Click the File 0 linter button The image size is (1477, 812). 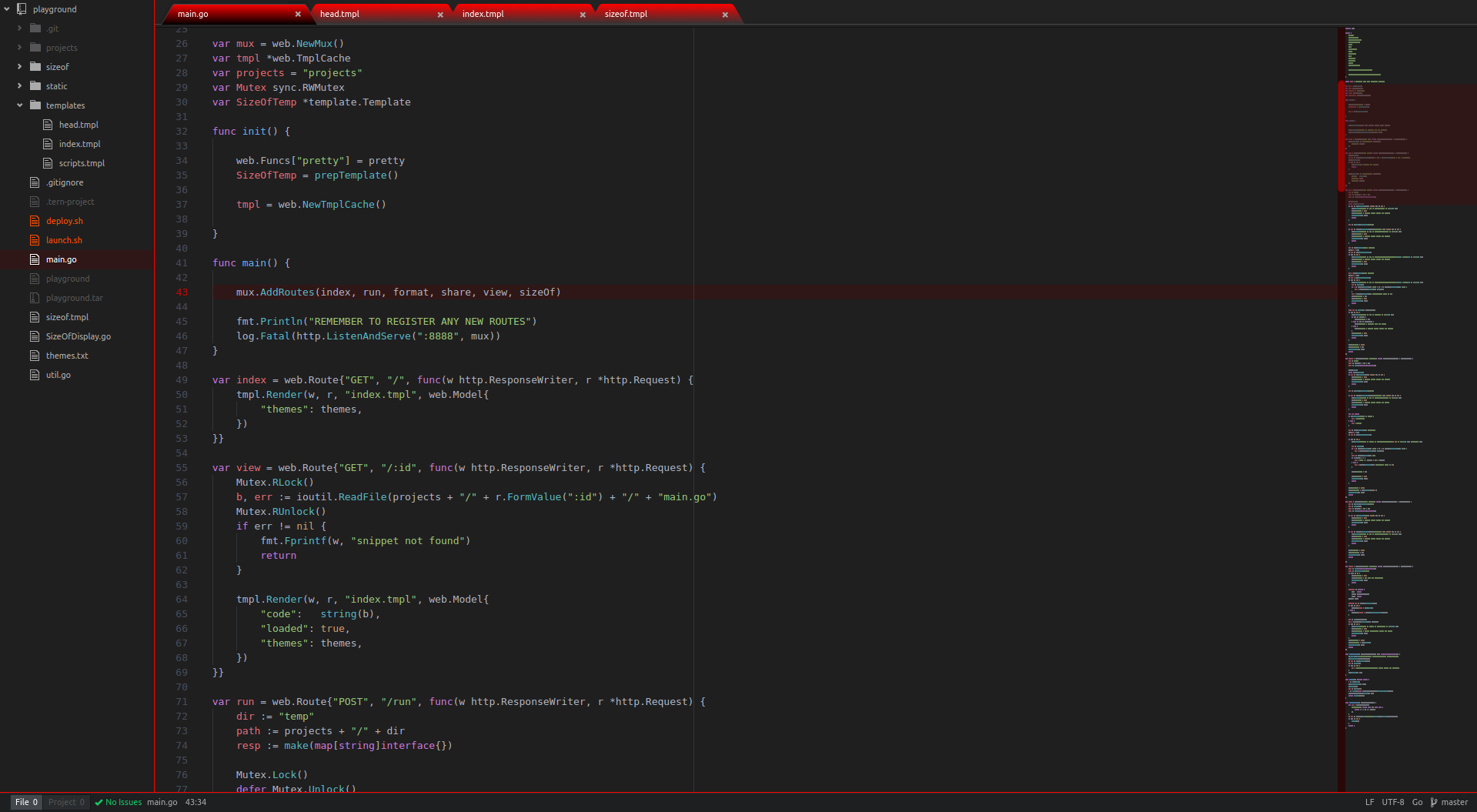point(26,802)
